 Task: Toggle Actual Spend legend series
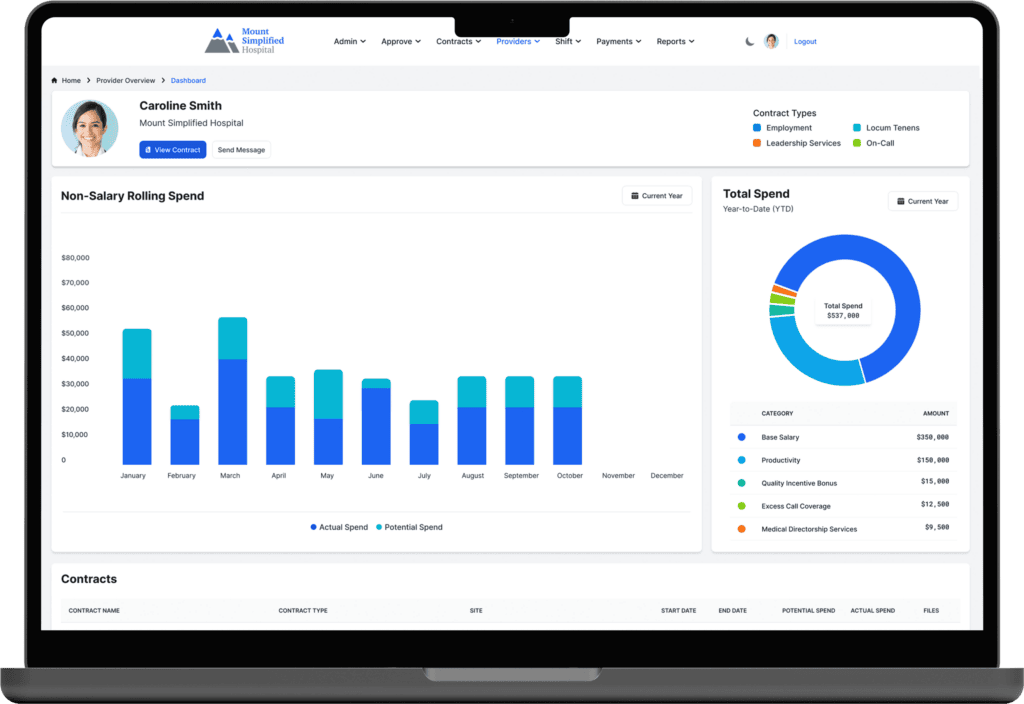tap(339, 527)
